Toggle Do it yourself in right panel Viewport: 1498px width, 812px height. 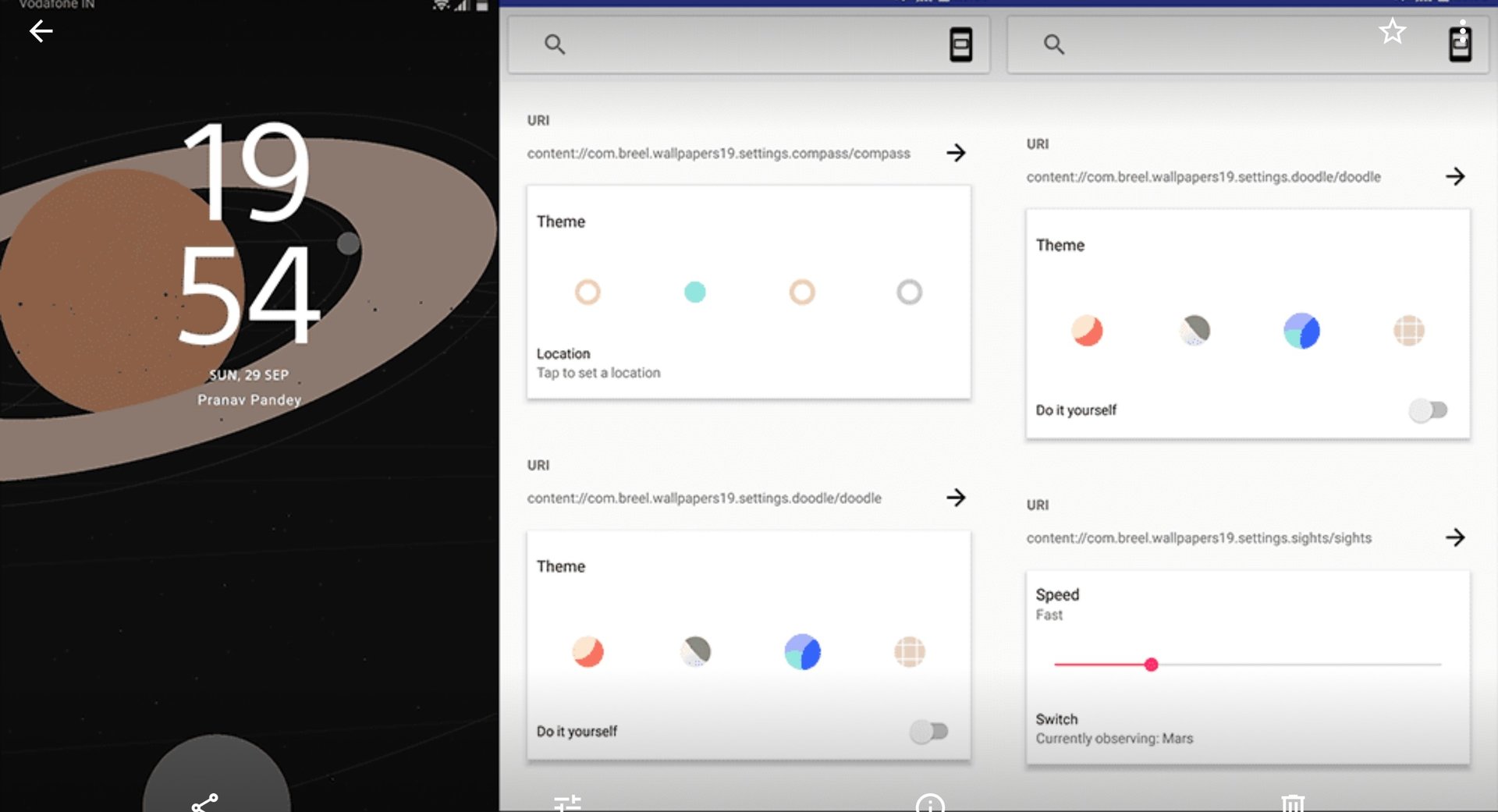click(x=1428, y=410)
